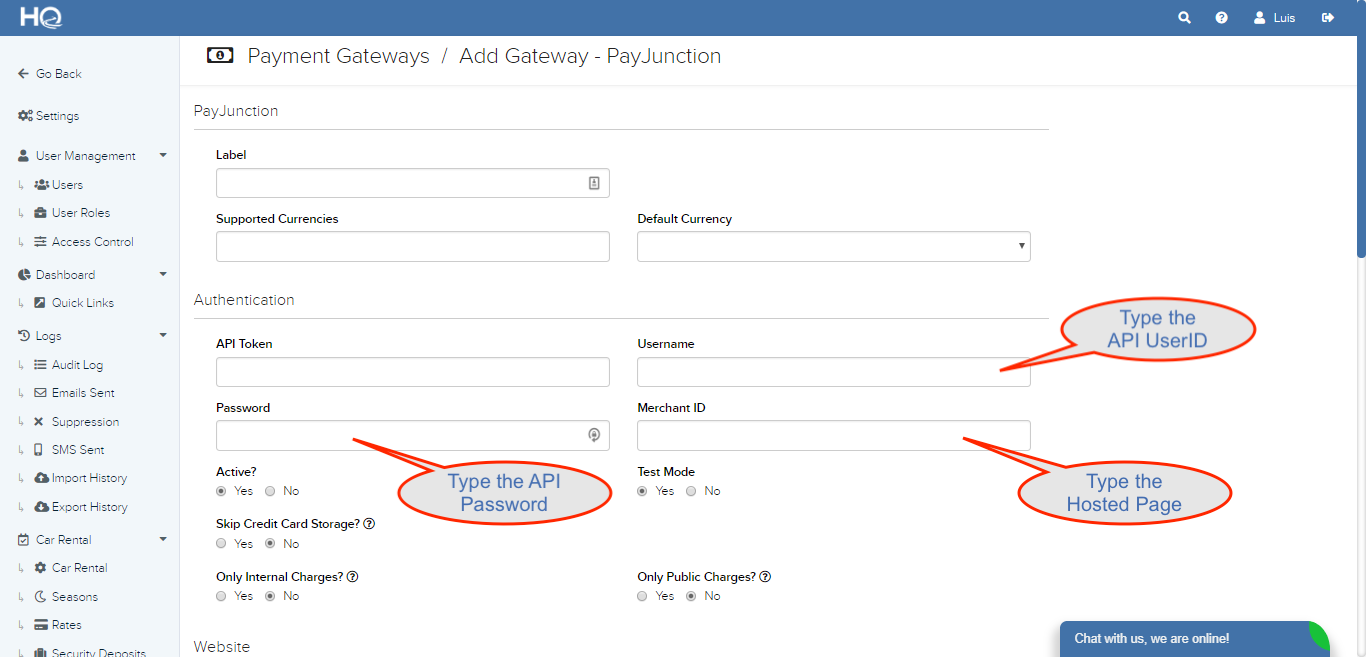Open Emails Sent log
Viewport: 1366px width, 657px height.
(83, 393)
